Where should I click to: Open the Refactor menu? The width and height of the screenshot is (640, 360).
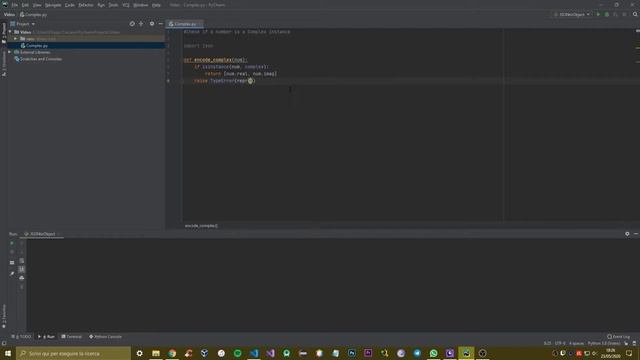[x=86, y=5]
